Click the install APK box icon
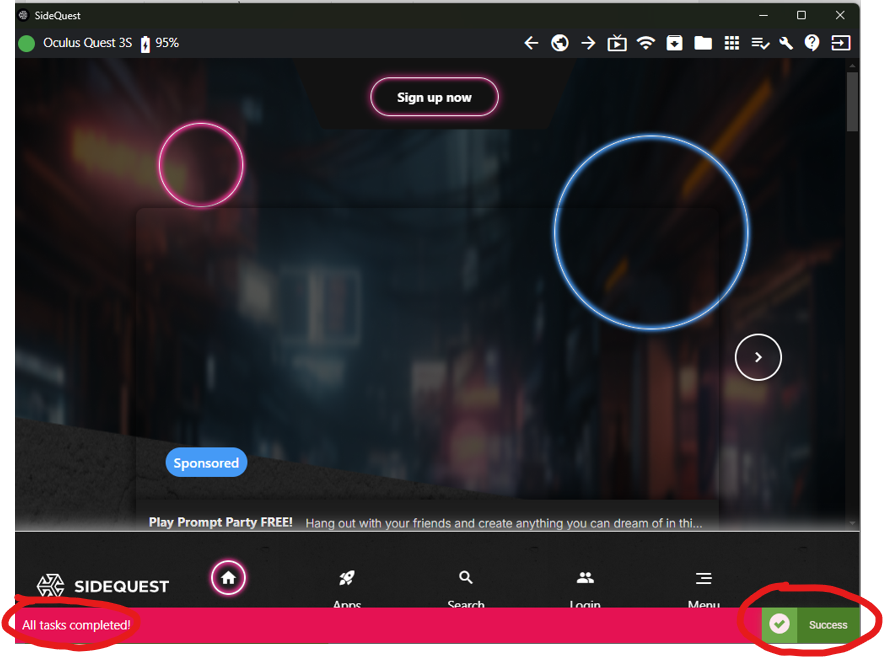Viewport: 883px width, 657px height. [x=674, y=43]
